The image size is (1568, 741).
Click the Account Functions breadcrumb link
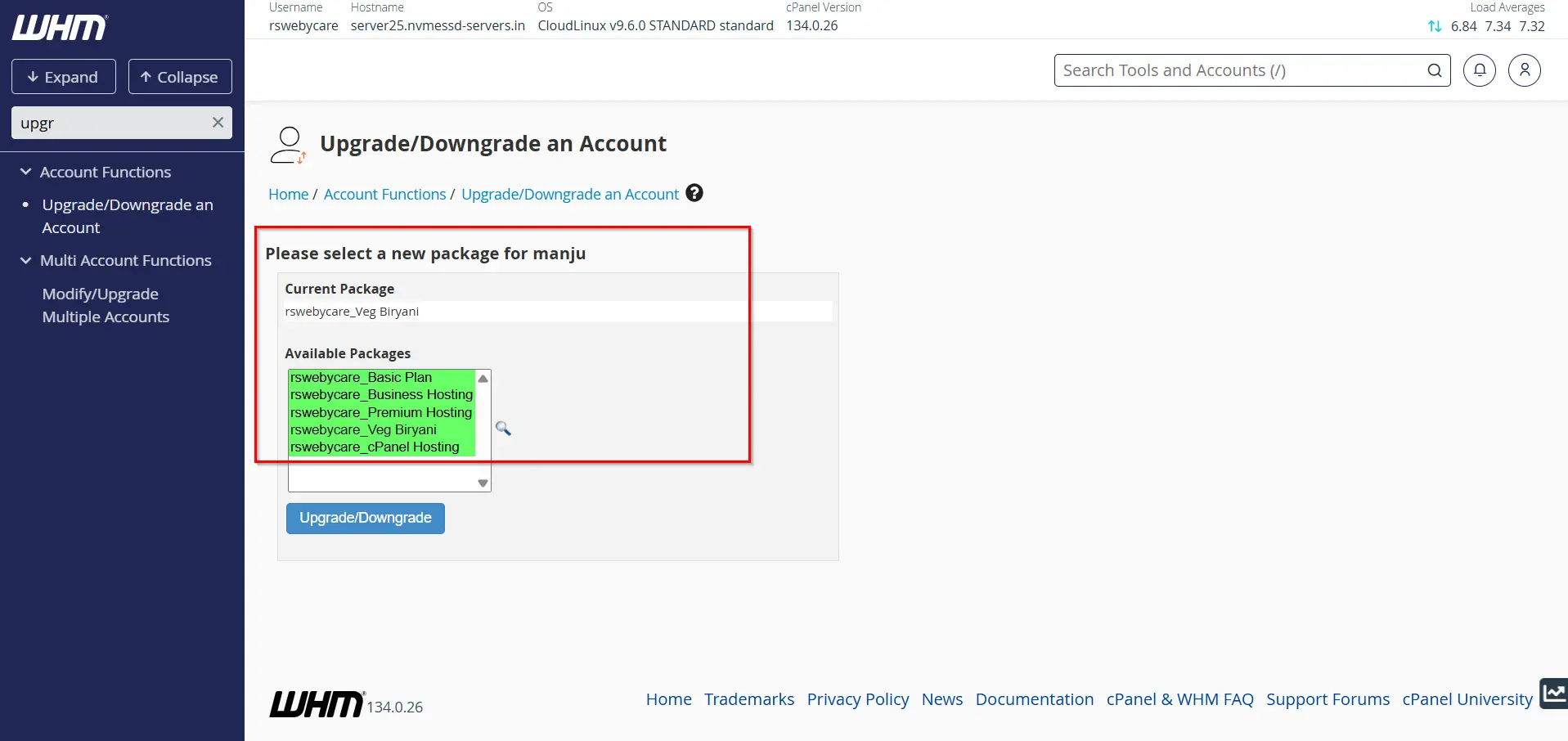pos(385,194)
